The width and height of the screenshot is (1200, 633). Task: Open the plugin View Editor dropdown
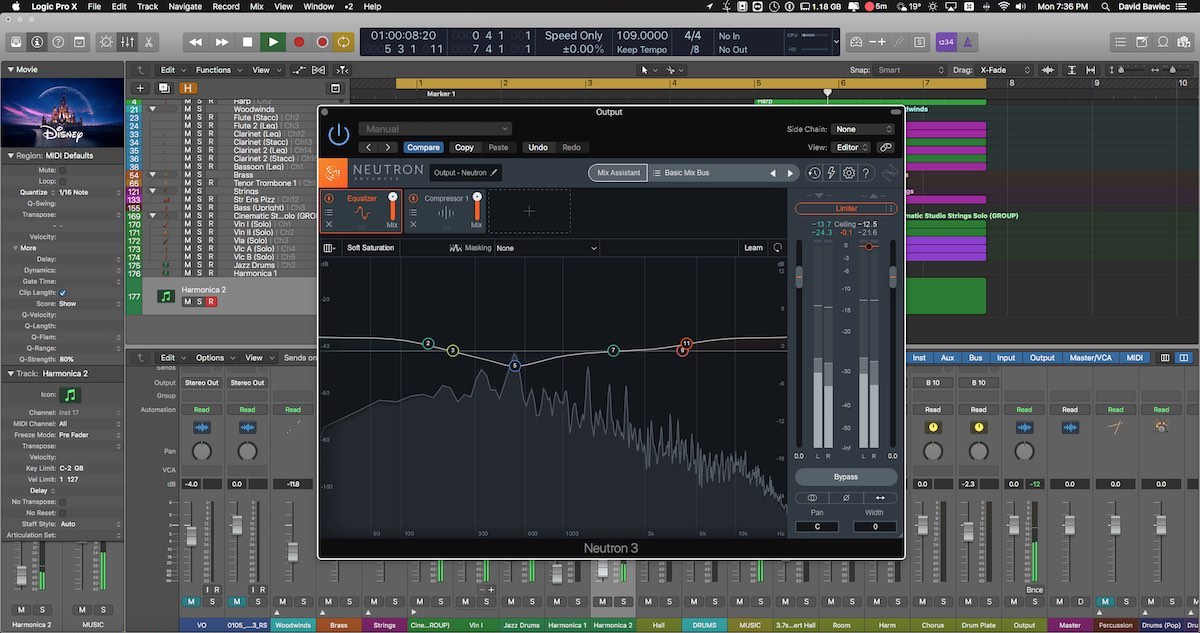(x=851, y=147)
